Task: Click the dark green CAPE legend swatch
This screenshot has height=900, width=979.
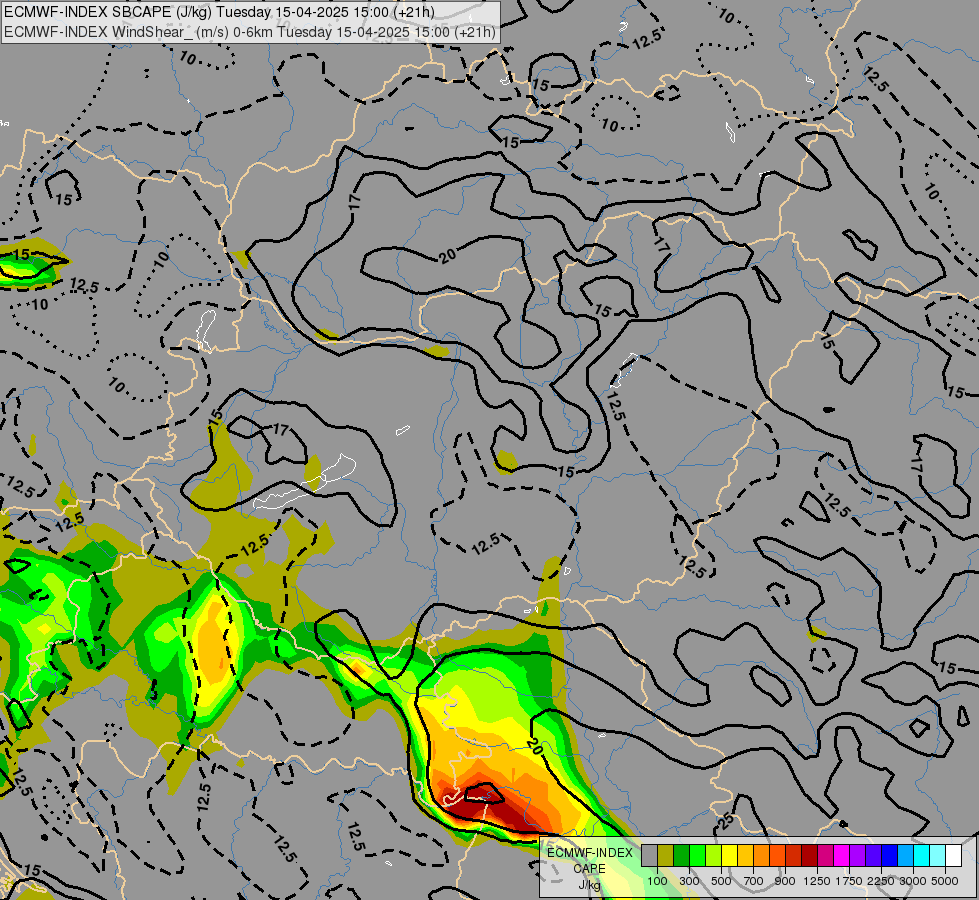Action: 681,855
